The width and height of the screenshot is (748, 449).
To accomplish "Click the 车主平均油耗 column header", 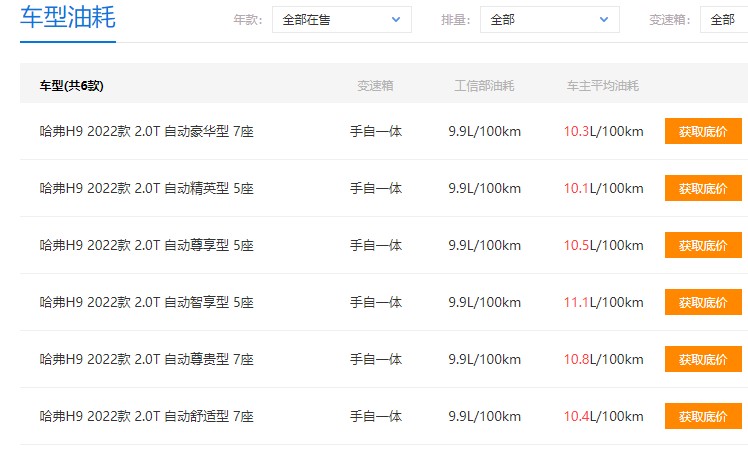I will [x=603, y=86].
